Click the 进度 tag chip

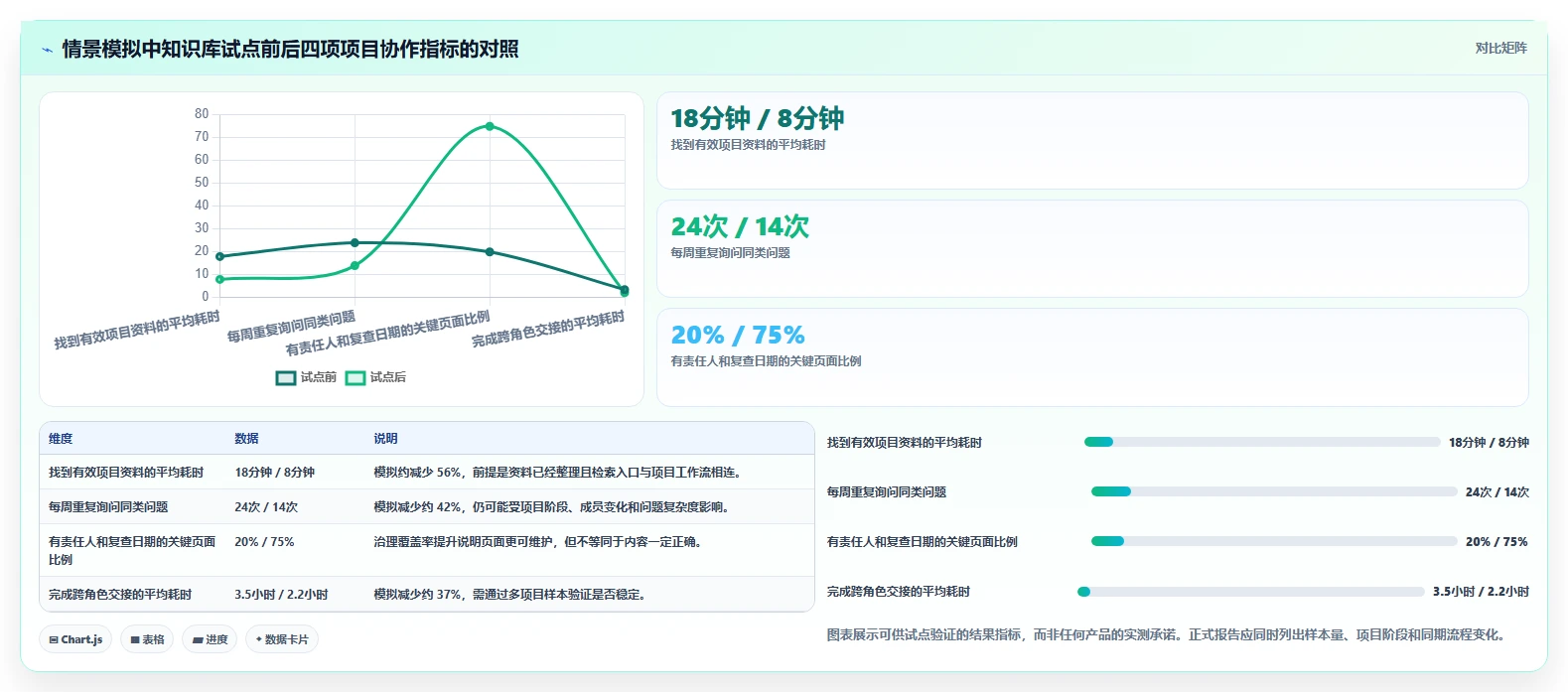coord(210,639)
